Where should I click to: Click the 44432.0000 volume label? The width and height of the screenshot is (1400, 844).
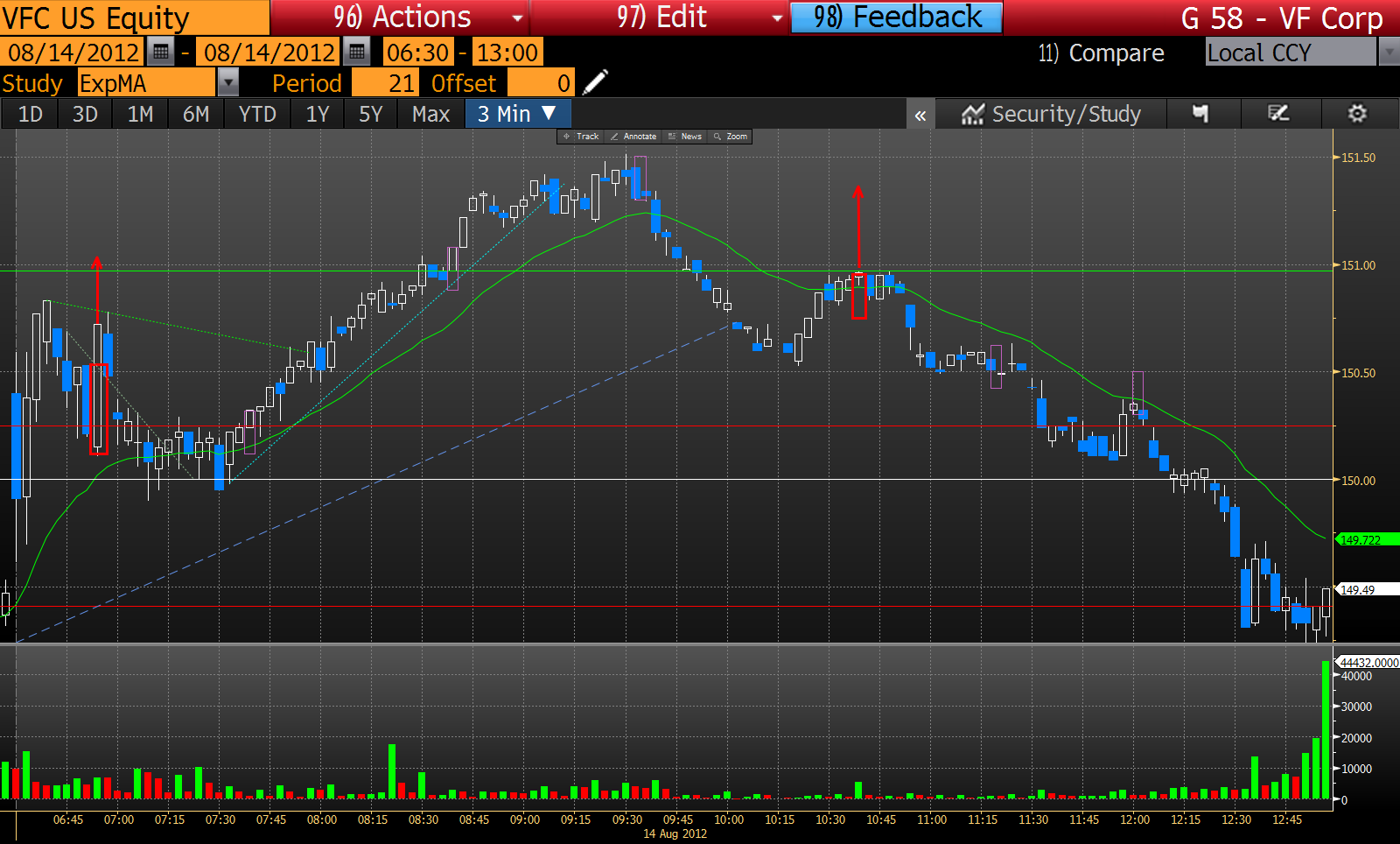[x=1368, y=663]
